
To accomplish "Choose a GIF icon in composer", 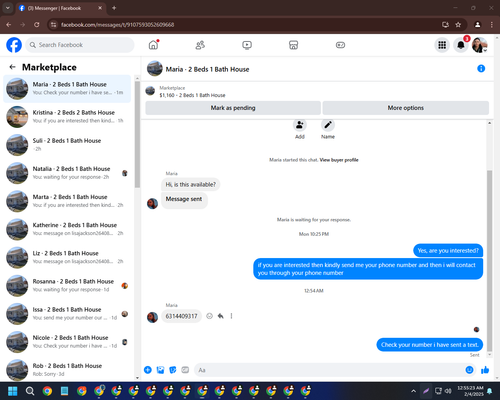I will coord(185,370).
